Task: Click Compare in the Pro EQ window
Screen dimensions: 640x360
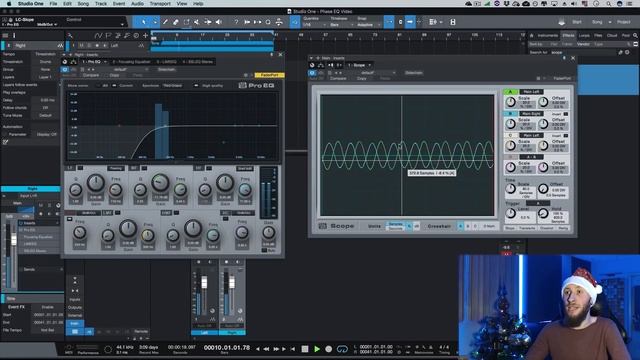Action: [x=91, y=76]
